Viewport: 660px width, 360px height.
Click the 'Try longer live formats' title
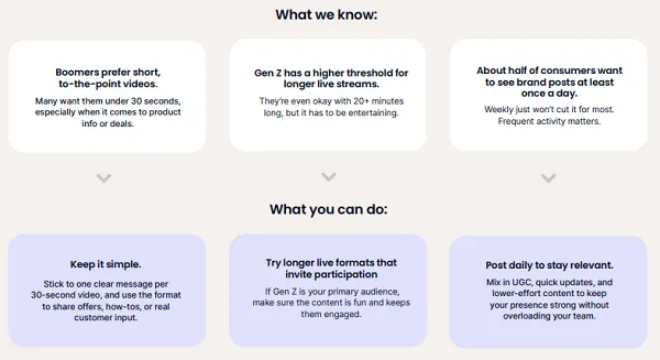[331, 269]
